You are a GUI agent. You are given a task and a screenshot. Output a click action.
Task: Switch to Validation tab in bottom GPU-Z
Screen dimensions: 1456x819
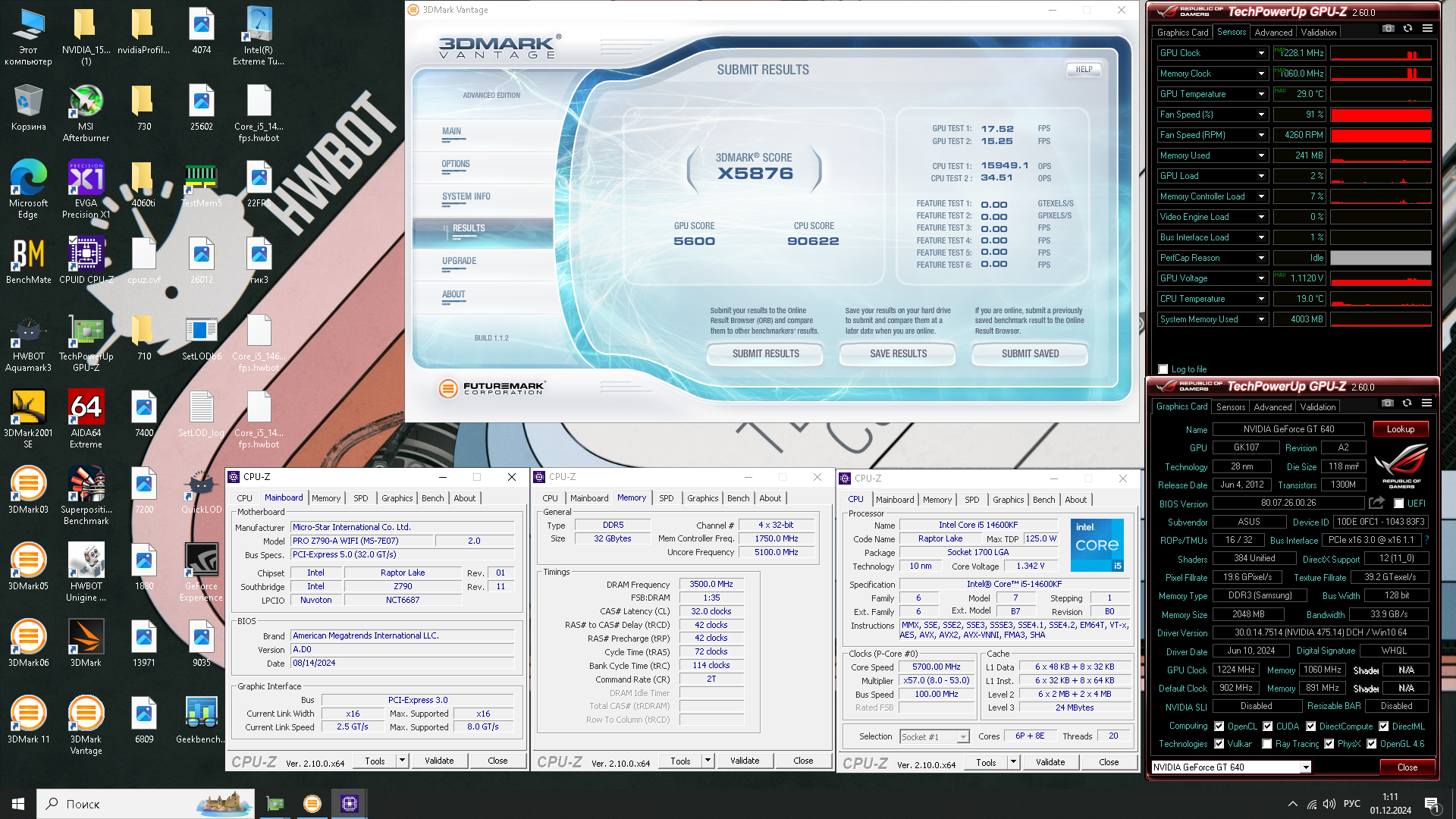point(1318,407)
